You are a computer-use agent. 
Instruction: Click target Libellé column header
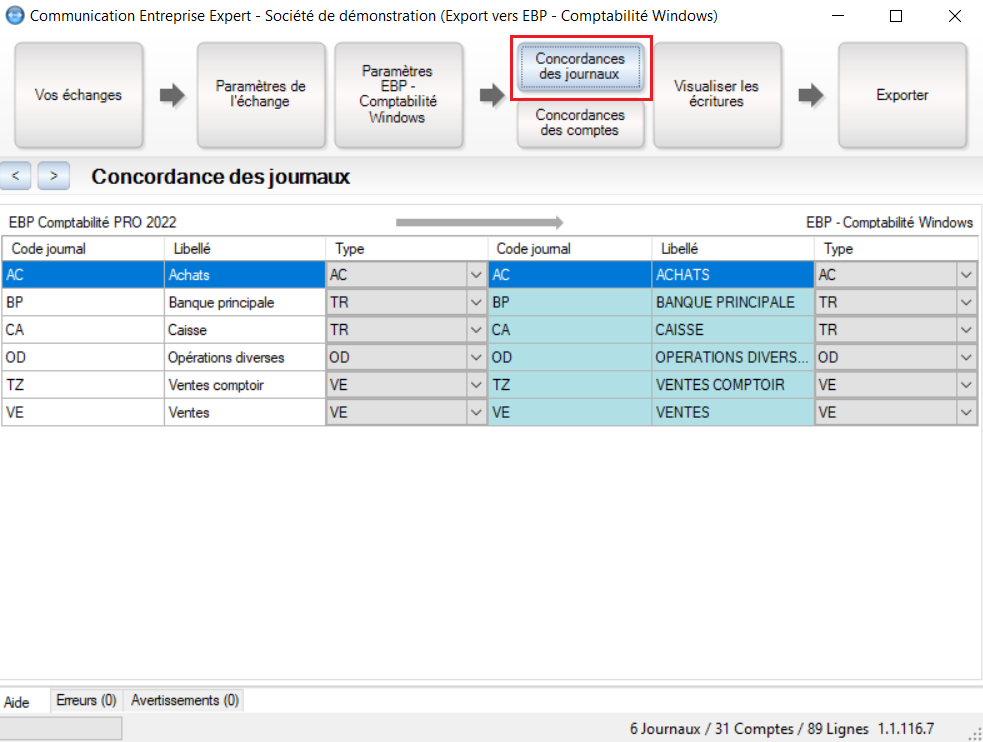(733, 249)
